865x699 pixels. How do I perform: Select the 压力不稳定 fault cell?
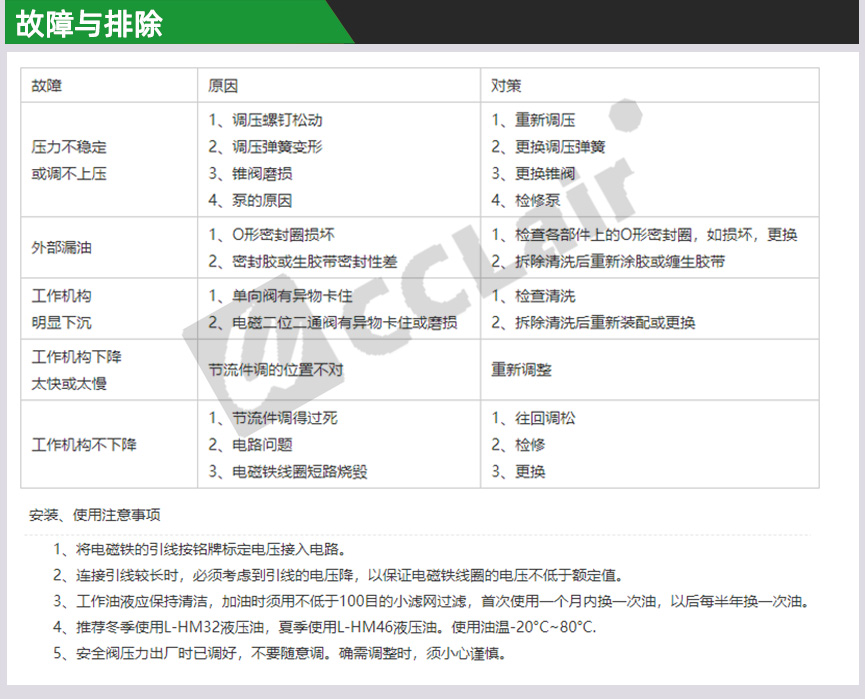(69, 147)
